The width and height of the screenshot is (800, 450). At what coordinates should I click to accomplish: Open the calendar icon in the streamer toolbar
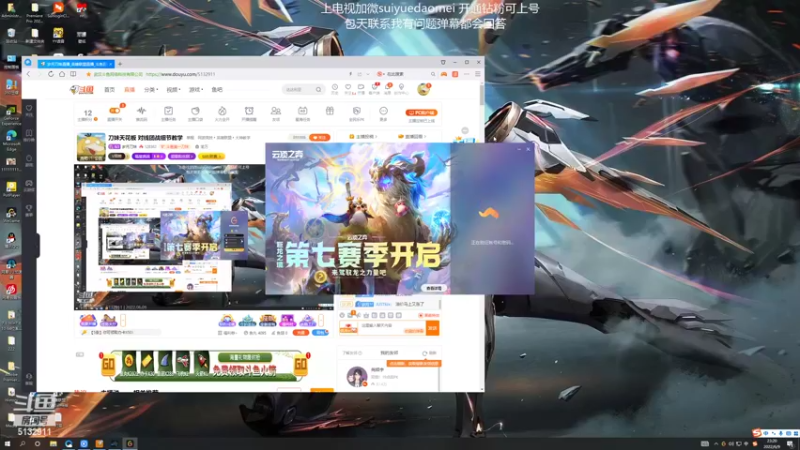pyautogui.click(x=303, y=111)
